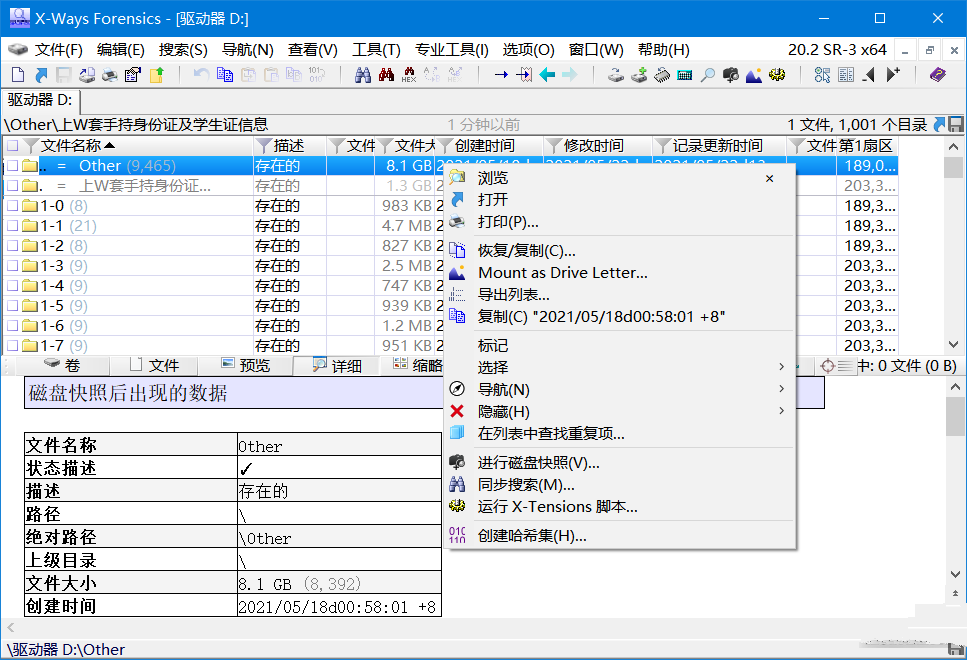Viewport: 967px width, 660px height.
Task: Choose 进行磁盘快照(V)... from context menu
Action: 620,462
